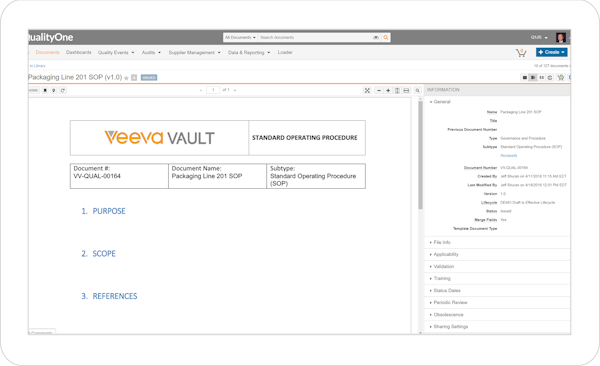Switch to full document view layout icon
The height and width of the screenshot is (366, 600).
coord(525,78)
